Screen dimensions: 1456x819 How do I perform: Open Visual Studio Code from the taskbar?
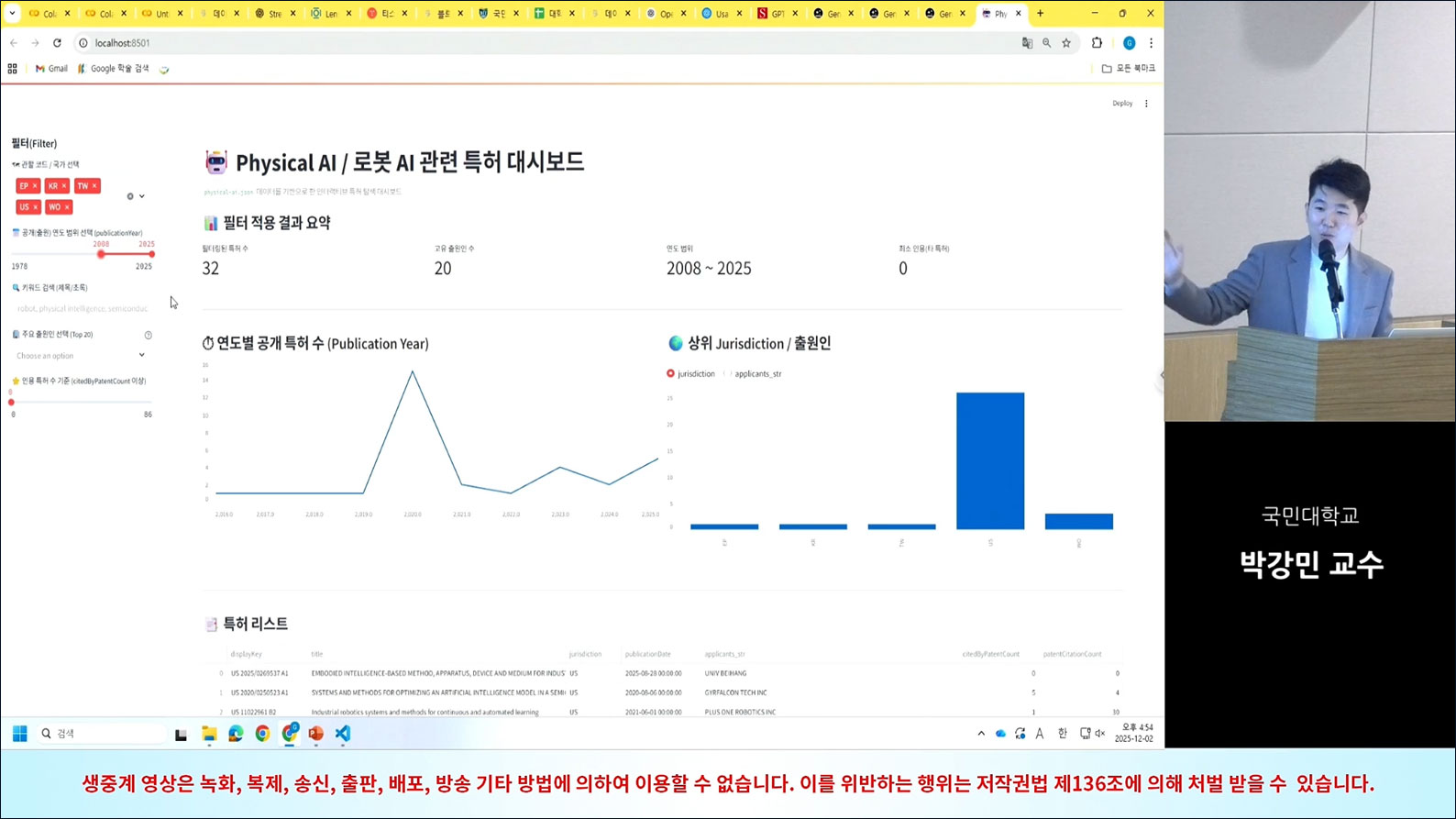[343, 734]
